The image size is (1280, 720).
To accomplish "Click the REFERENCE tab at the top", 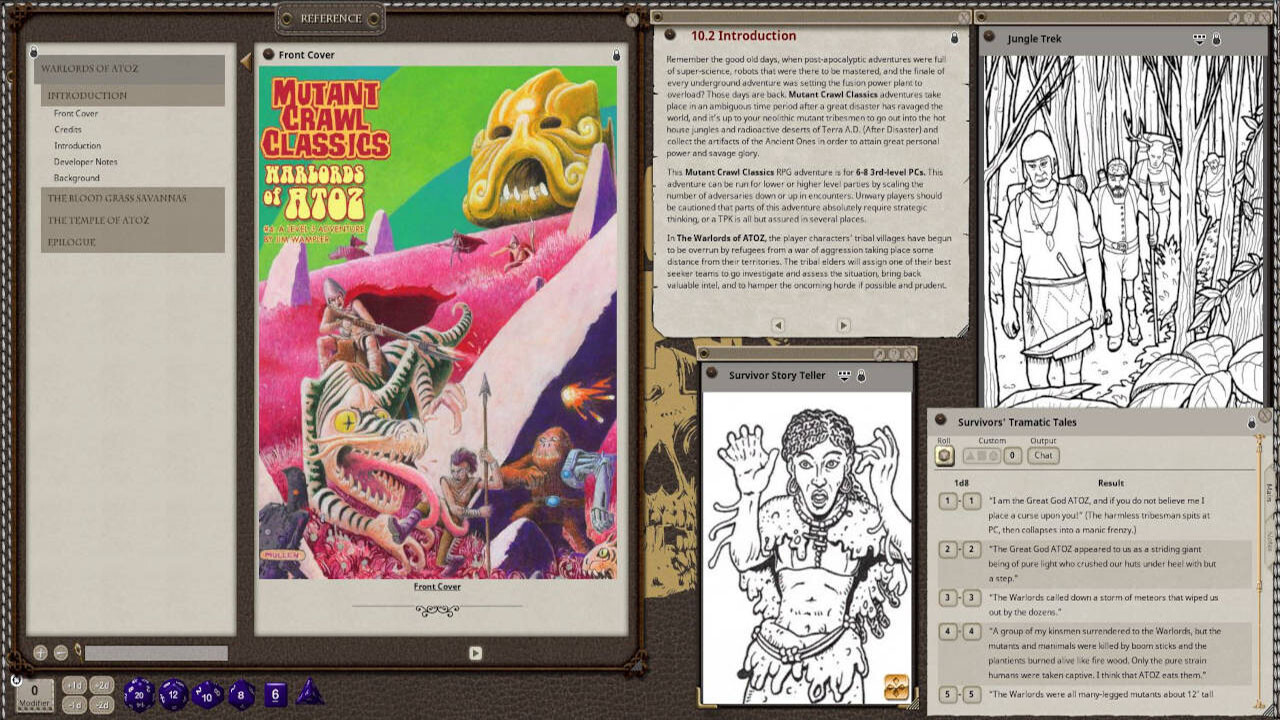I will tap(329, 18).
